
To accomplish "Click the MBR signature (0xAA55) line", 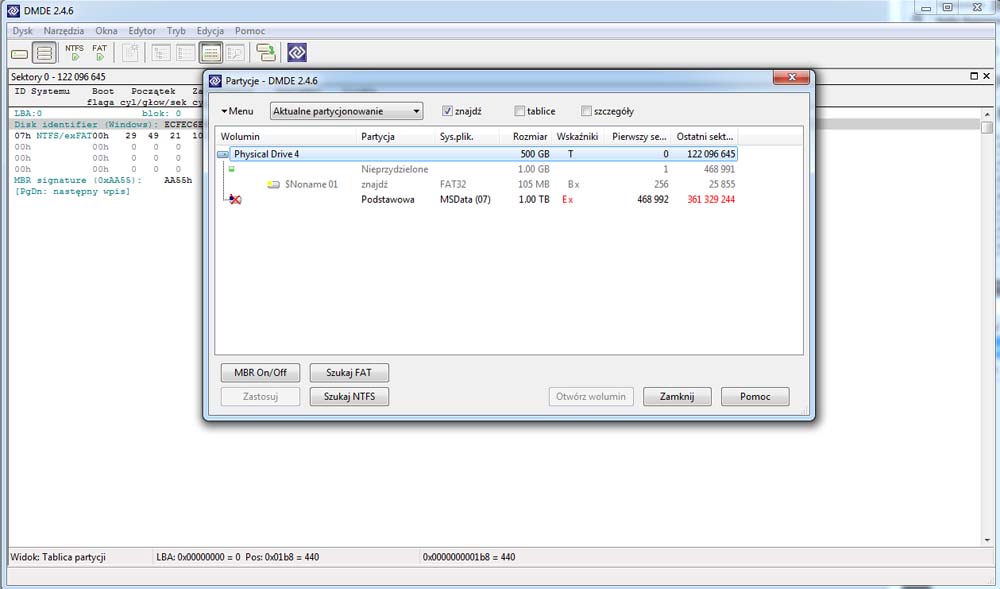I will [103, 180].
